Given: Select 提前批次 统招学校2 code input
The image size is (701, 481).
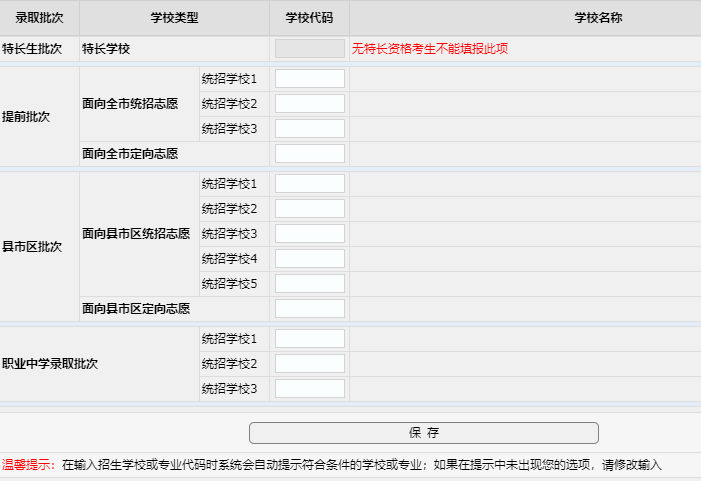Looking at the screenshot, I should (x=310, y=104).
